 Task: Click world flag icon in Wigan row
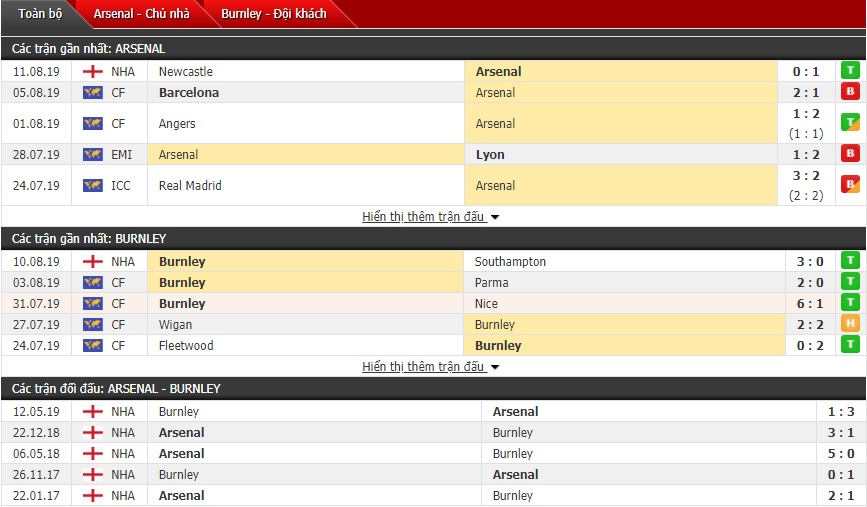tap(93, 325)
